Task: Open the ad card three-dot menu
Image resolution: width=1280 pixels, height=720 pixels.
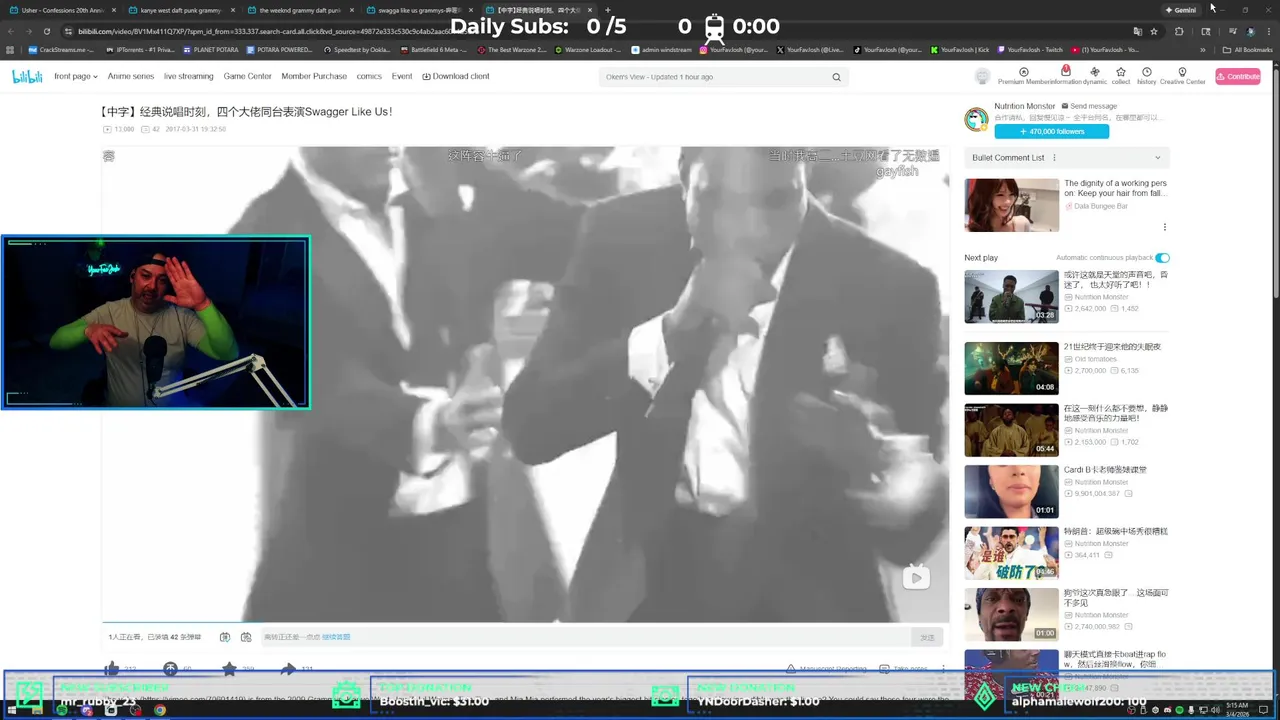Action: point(1165,227)
